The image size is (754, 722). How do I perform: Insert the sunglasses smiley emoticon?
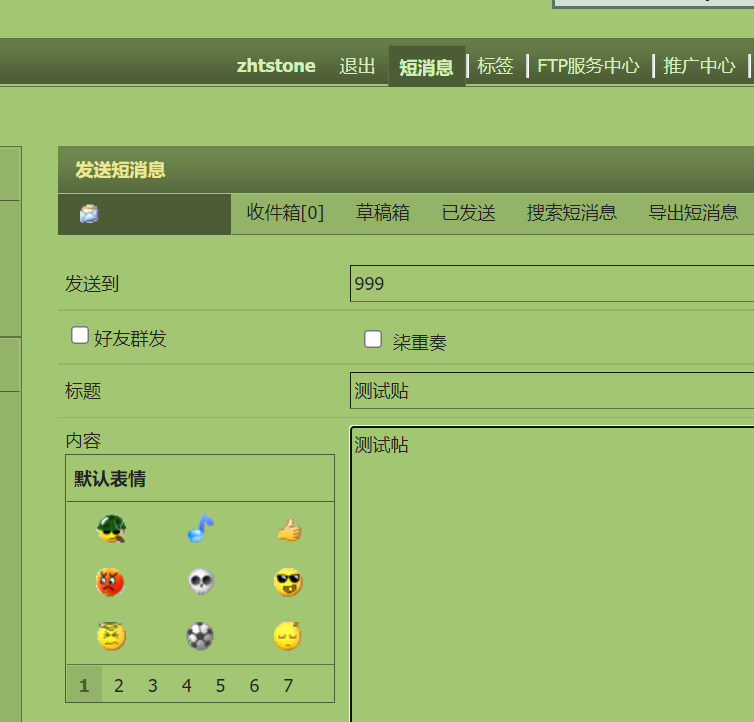pos(288,582)
